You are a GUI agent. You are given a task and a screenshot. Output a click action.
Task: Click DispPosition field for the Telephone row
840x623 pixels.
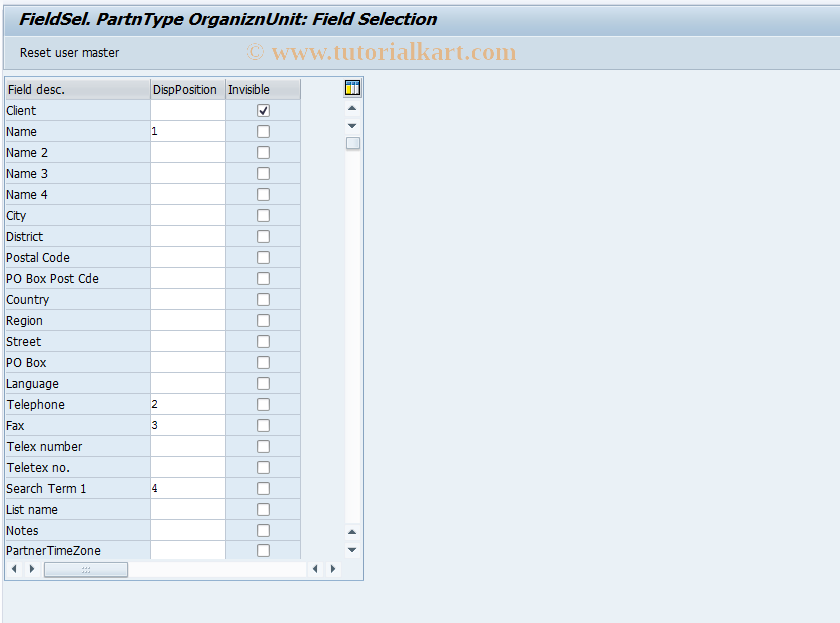tap(188, 404)
